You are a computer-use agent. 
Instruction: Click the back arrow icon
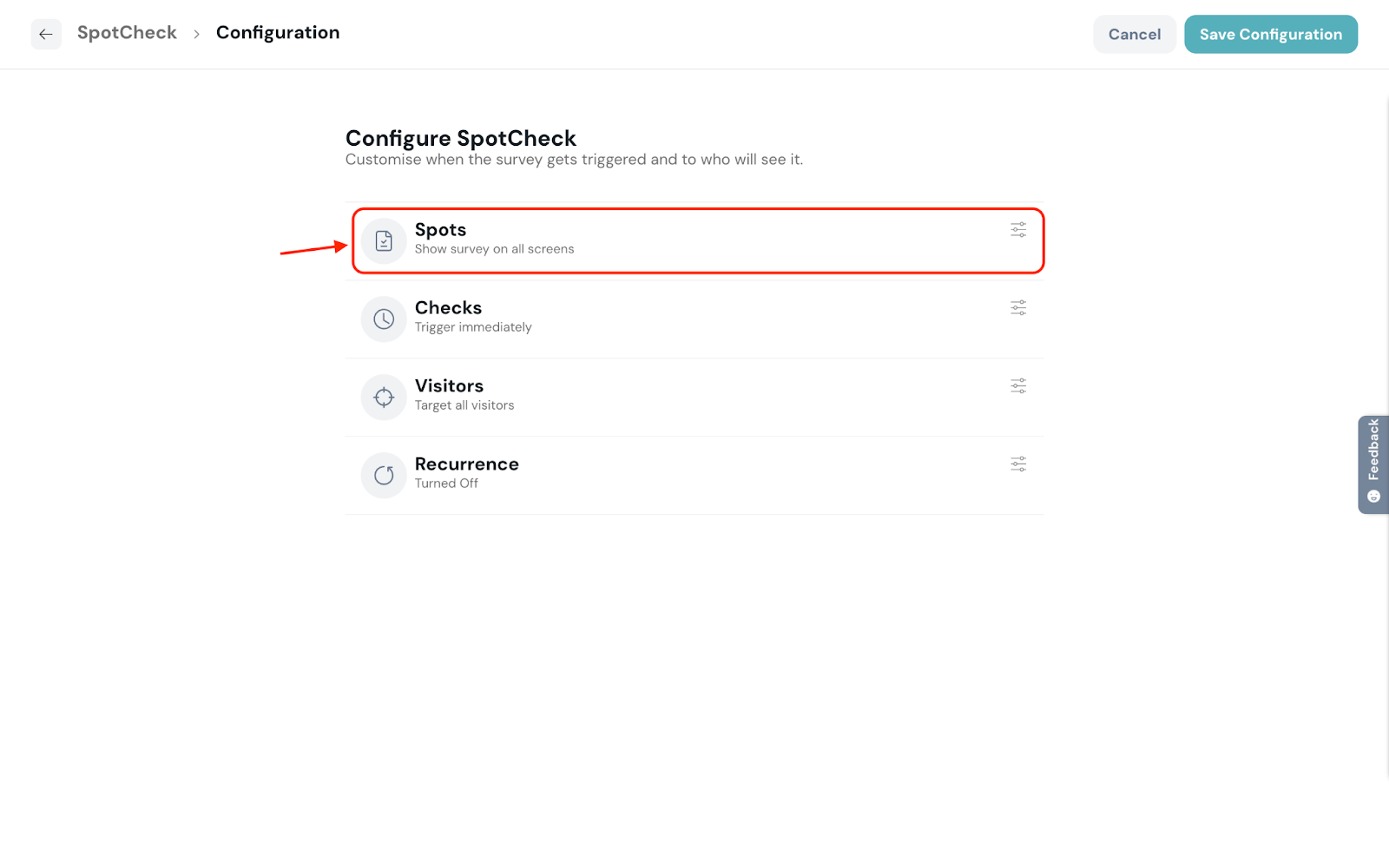coord(46,35)
